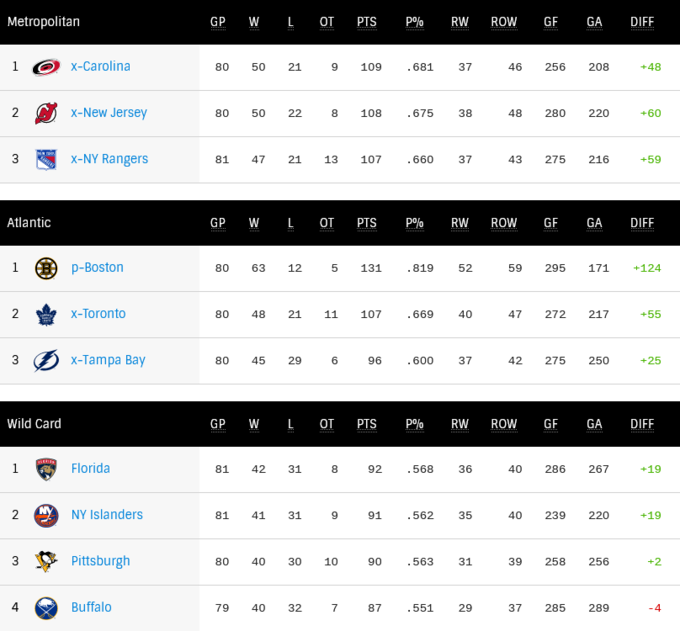Visit the Pittsburgh team page link
This screenshot has height=631, width=680.
100,561
